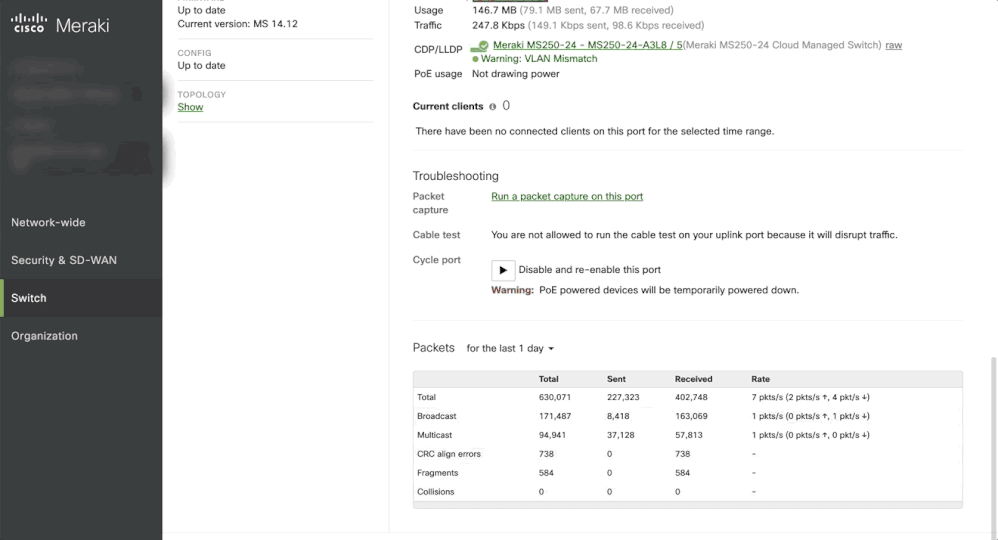998x540 pixels.
Task: Click the Sent column header
Action: click(x=616, y=379)
